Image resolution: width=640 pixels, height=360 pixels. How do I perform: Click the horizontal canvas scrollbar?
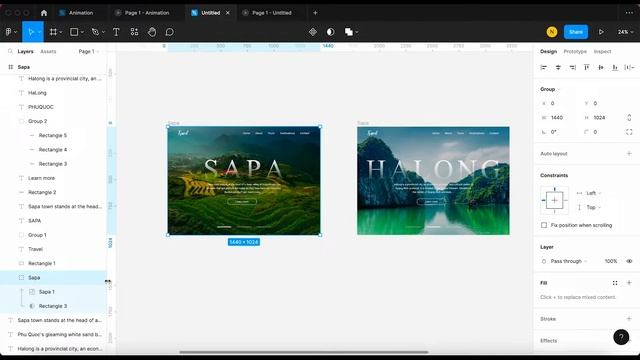point(304,352)
